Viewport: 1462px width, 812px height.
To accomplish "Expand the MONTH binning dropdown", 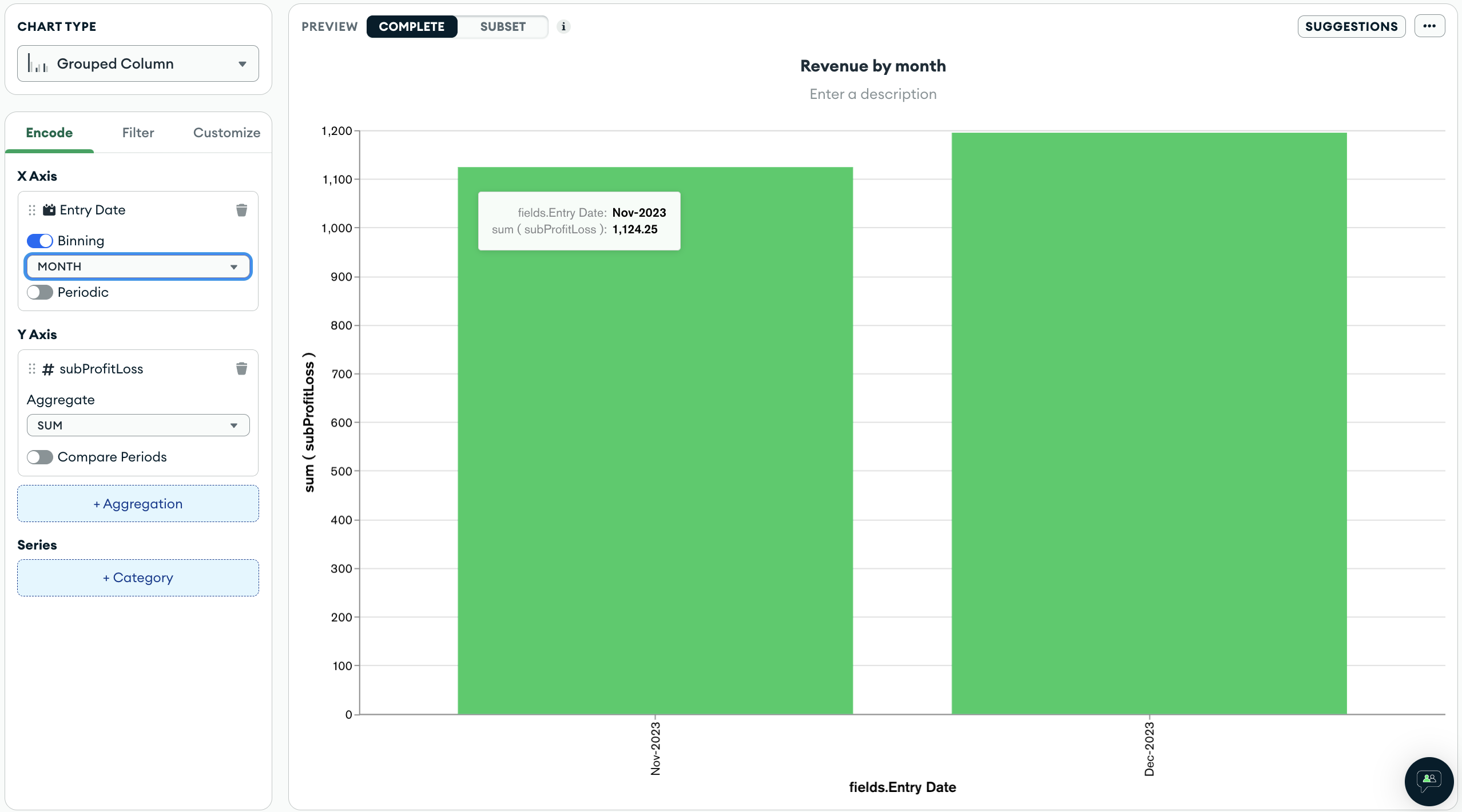I will pos(138,266).
